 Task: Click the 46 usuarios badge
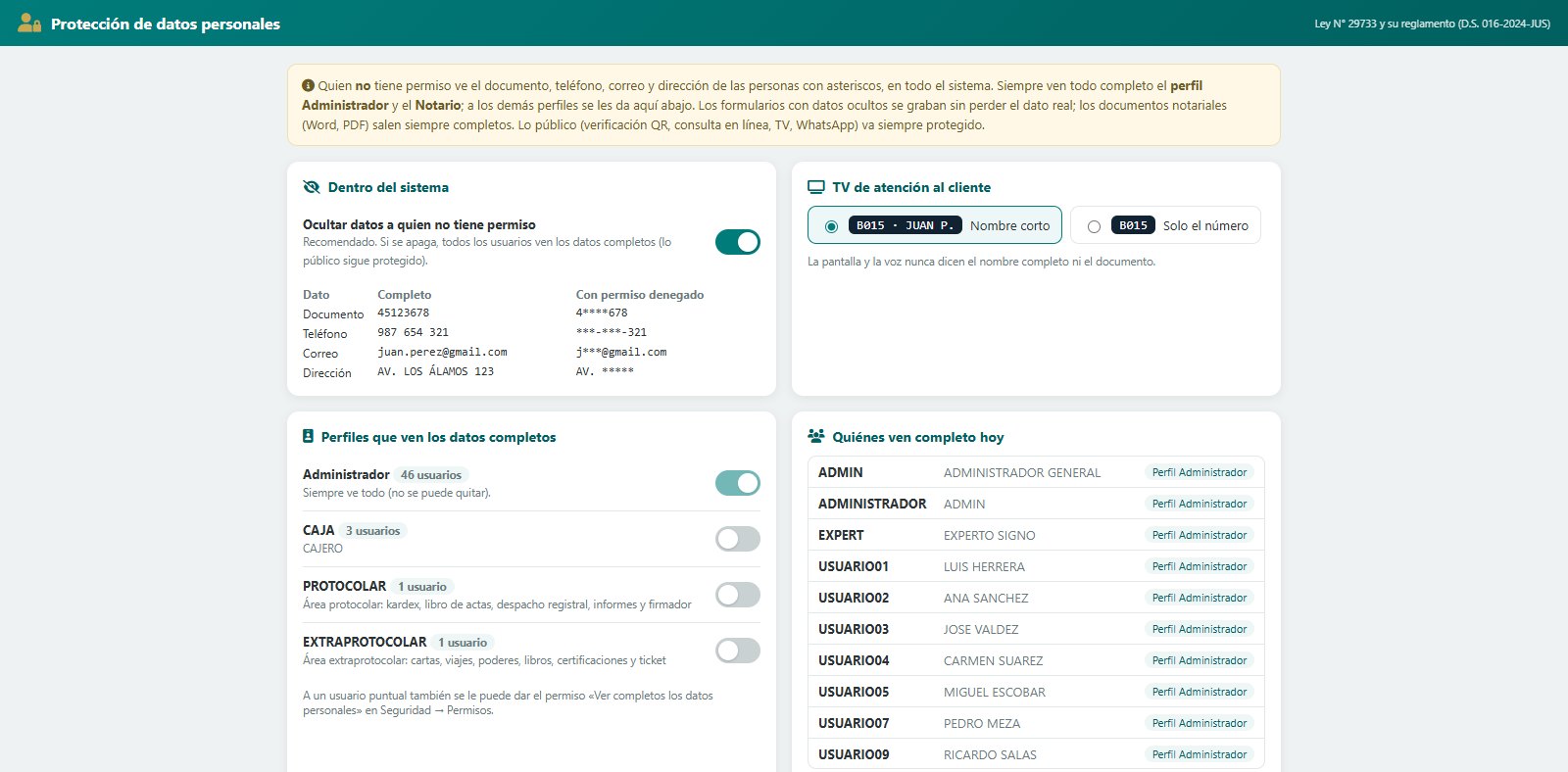click(x=431, y=475)
